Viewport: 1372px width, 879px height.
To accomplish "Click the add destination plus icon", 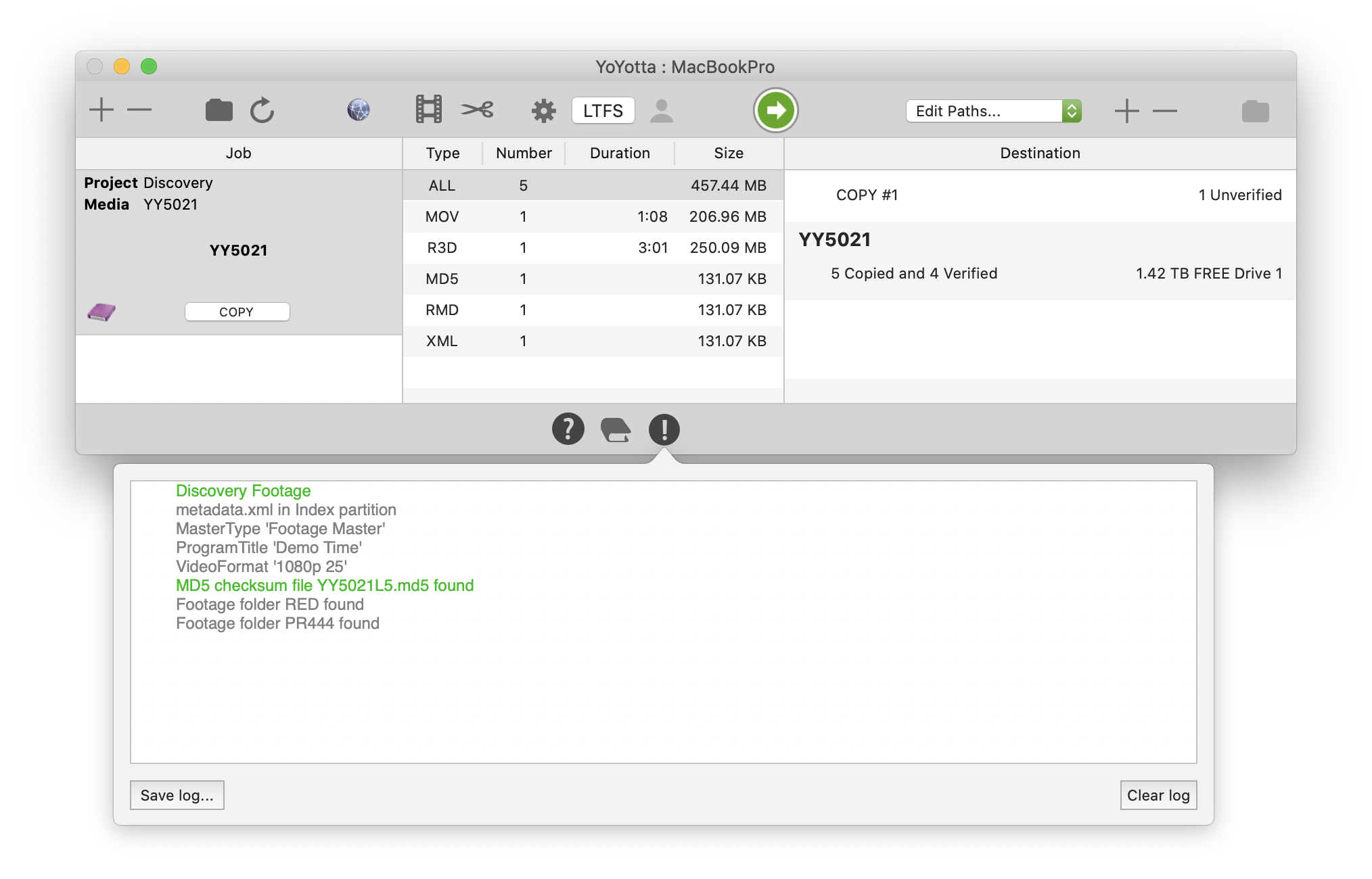I will click(1127, 110).
